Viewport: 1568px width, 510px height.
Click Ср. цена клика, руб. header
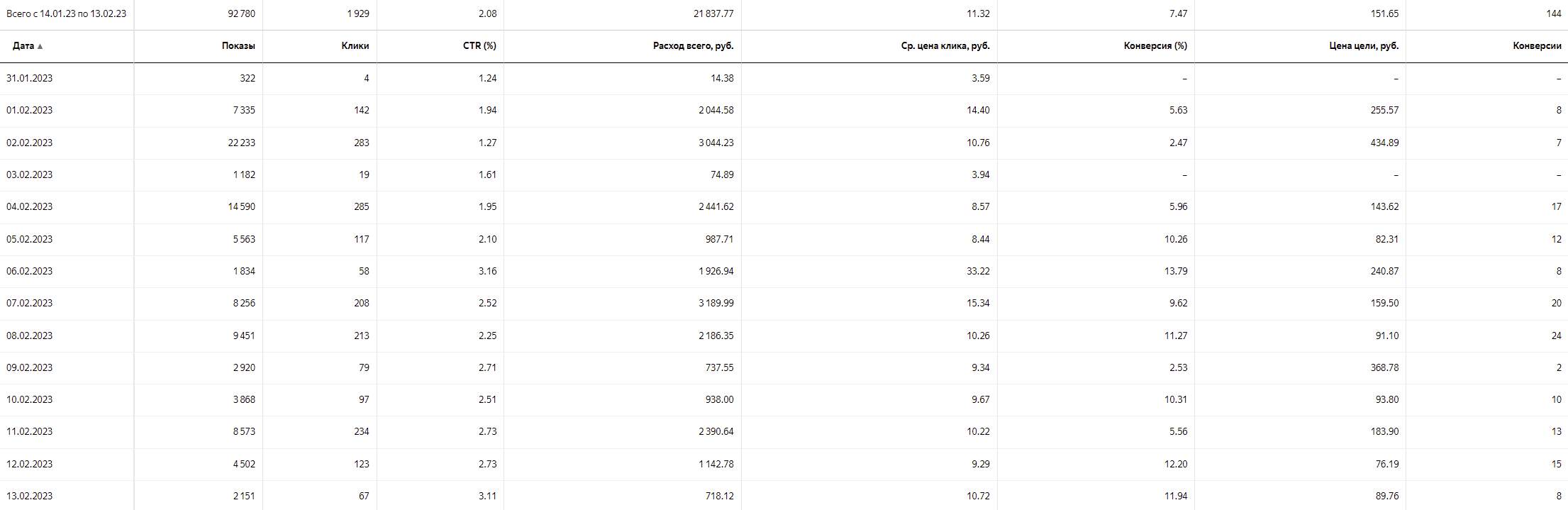pos(945,46)
